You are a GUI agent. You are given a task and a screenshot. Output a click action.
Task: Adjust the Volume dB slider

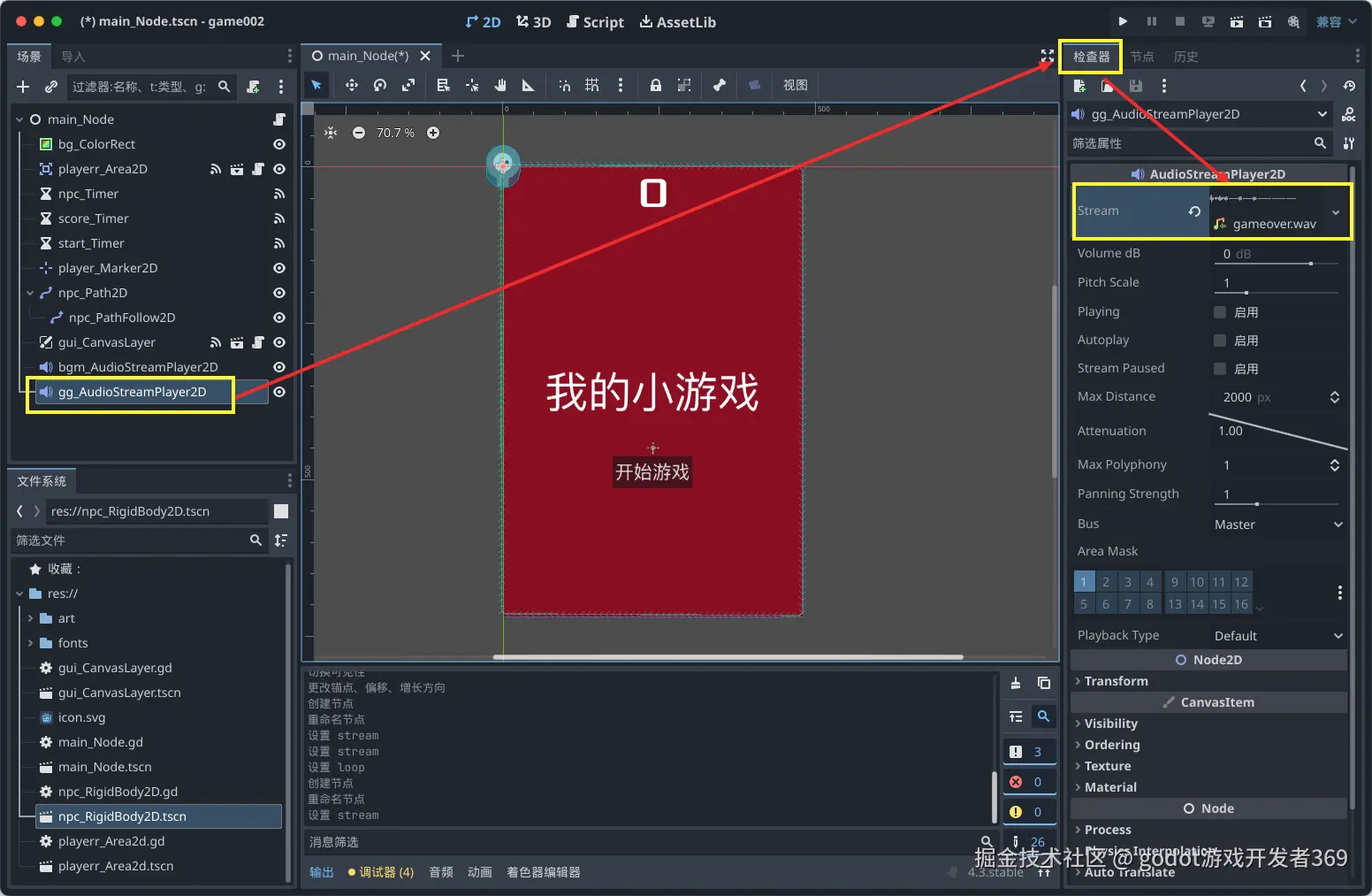point(1278,263)
